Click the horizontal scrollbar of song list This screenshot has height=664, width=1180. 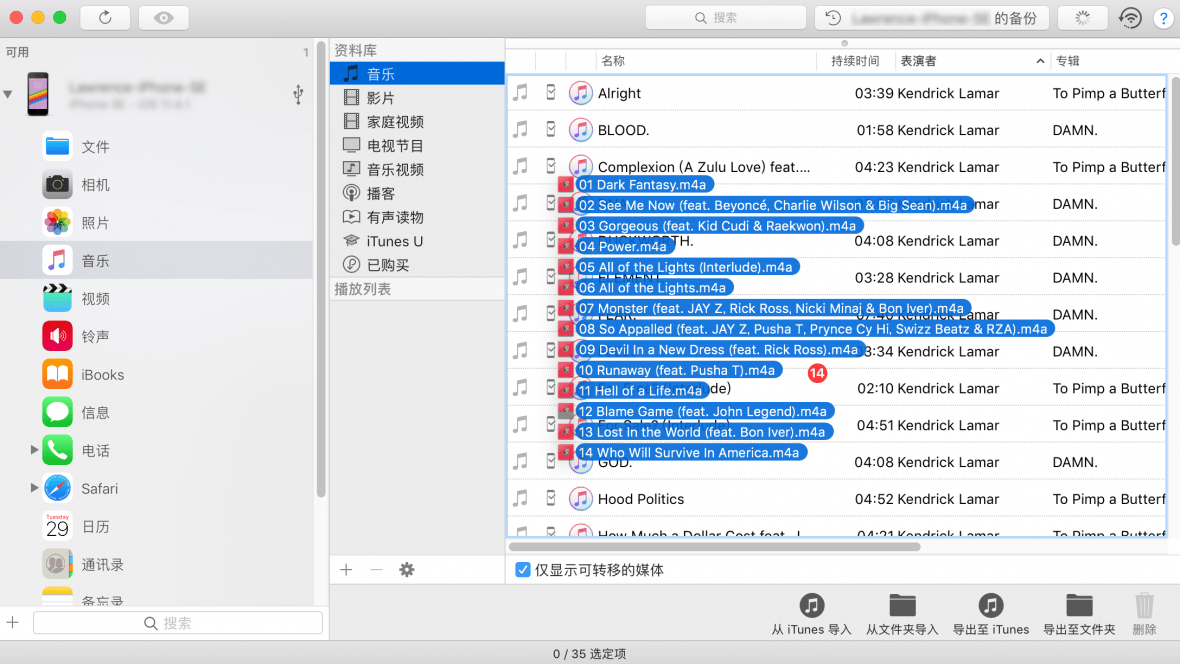point(714,547)
